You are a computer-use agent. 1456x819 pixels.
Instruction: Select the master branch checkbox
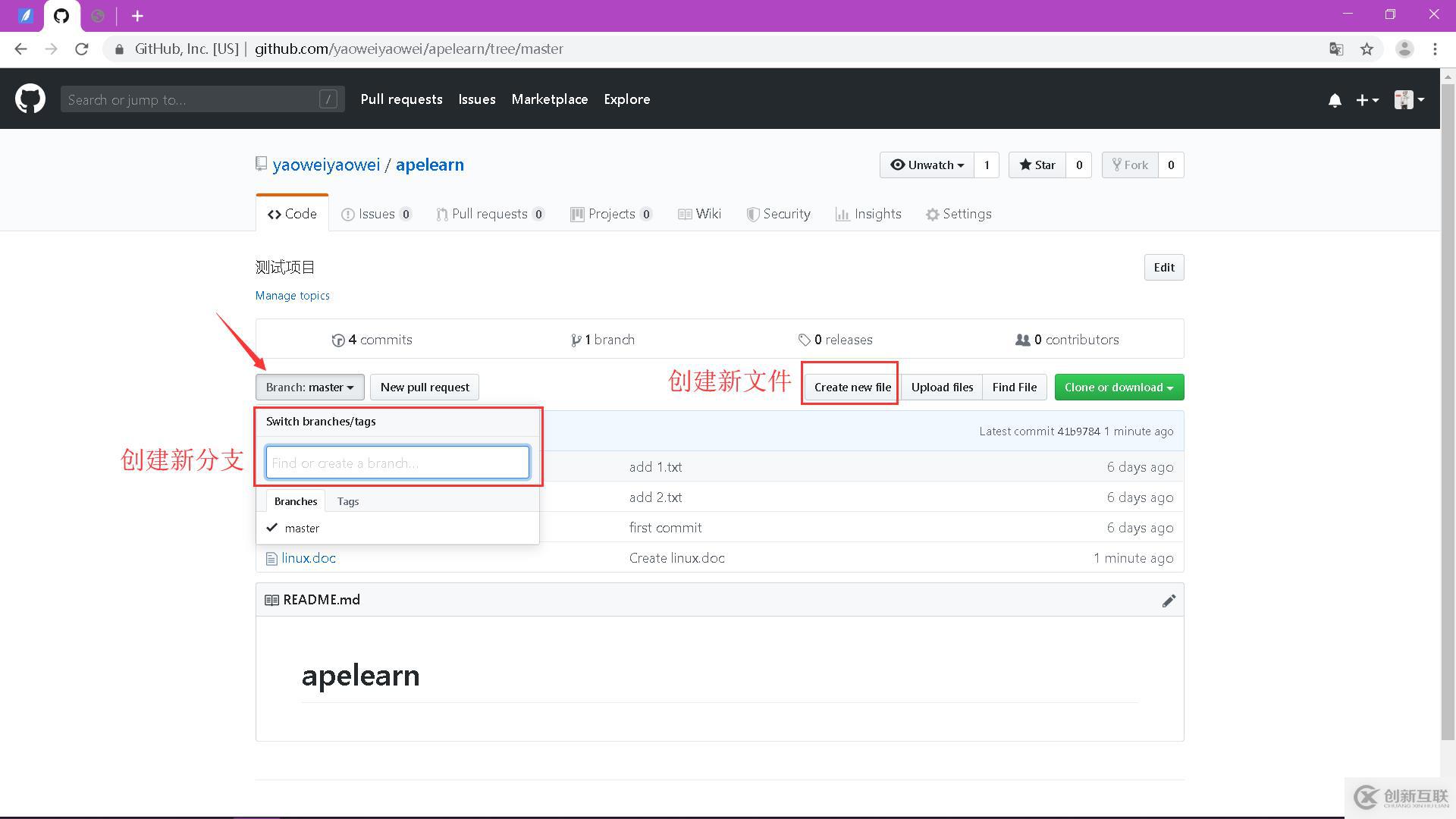coord(271,527)
